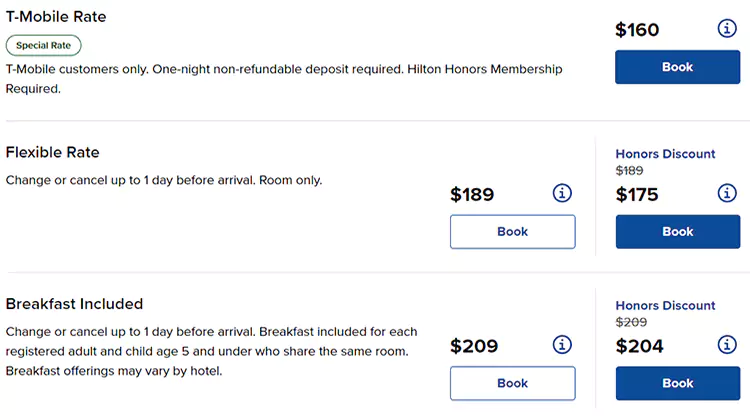
Task: Select the T-Mobile Rate heading
Action: (x=56, y=17)
